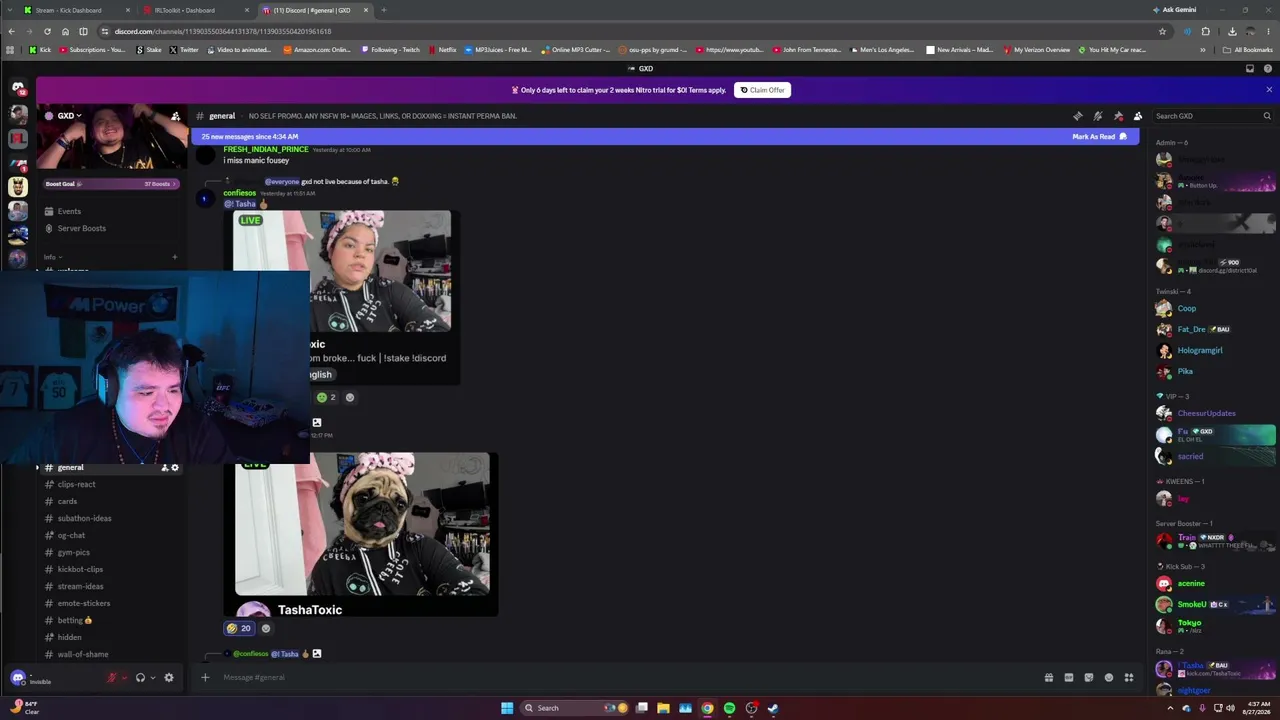Viewport: 1280px width, 720px height.
Task: Open the stream-ideas channel
Action: coord(80,586)
